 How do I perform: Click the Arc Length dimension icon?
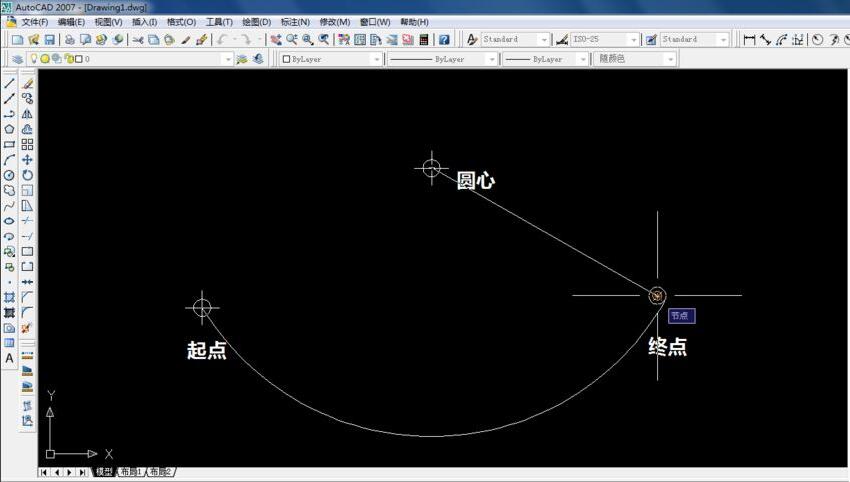781,40
